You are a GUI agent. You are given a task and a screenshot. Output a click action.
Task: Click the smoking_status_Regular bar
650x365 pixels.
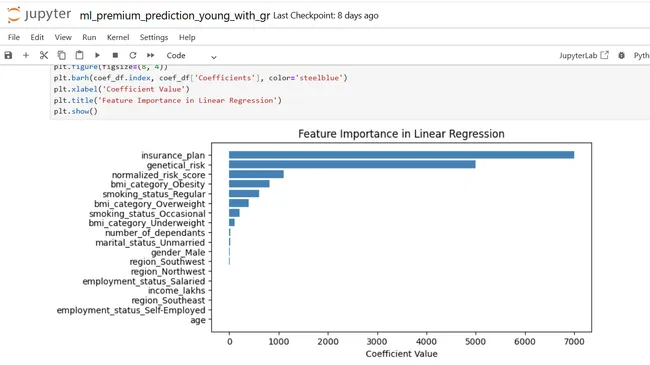coord(244,194)
